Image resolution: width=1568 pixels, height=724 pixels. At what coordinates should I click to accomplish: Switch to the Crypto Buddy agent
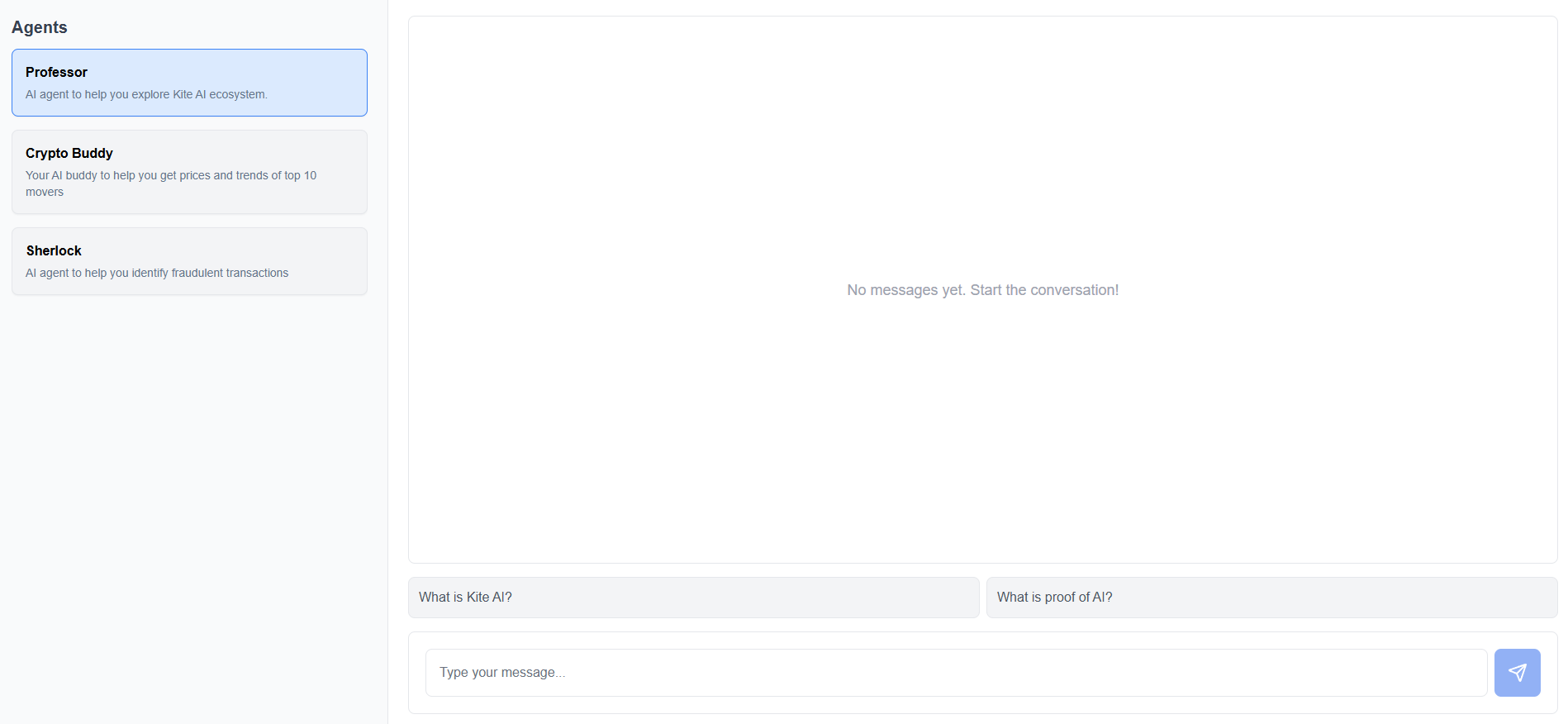click(x=189, y=172)
